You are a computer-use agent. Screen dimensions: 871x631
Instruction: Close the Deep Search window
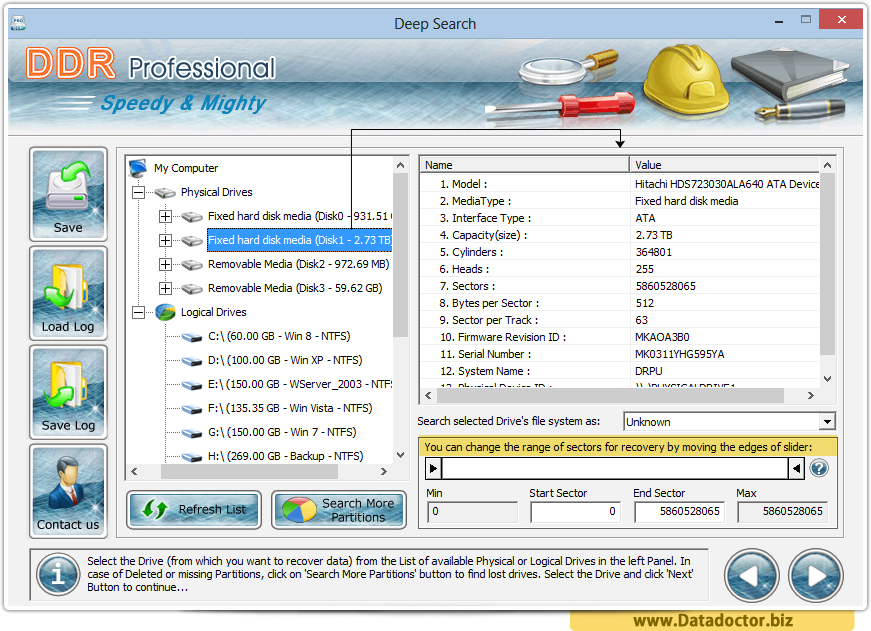click(x=841, y=20)
